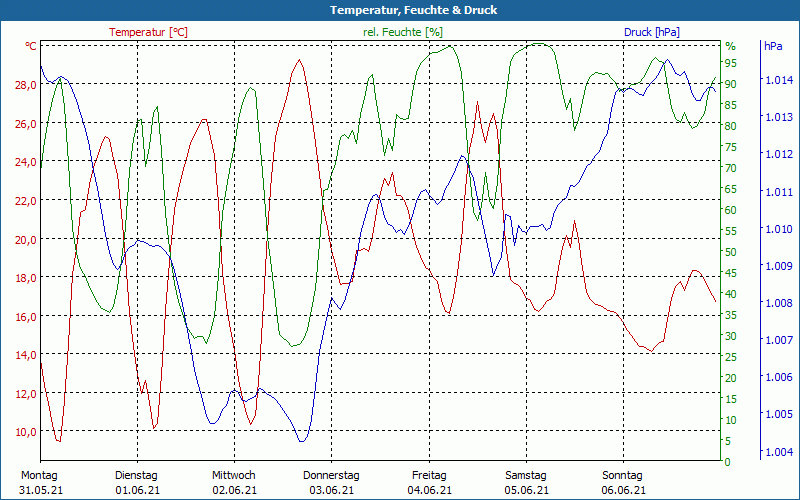Screen dimensions: 800x500
Task: Click the date '02.06.21'
Action: (235, 490)
